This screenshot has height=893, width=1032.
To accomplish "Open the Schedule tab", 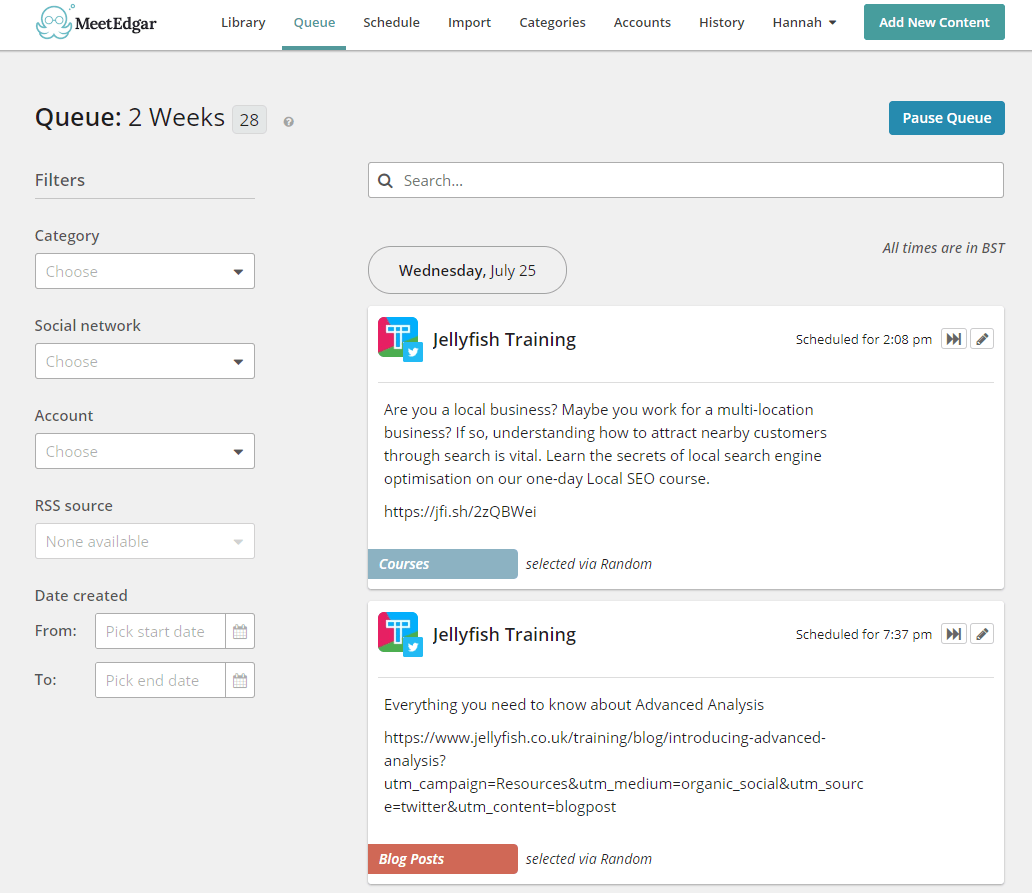I will [x=391, y=23].
